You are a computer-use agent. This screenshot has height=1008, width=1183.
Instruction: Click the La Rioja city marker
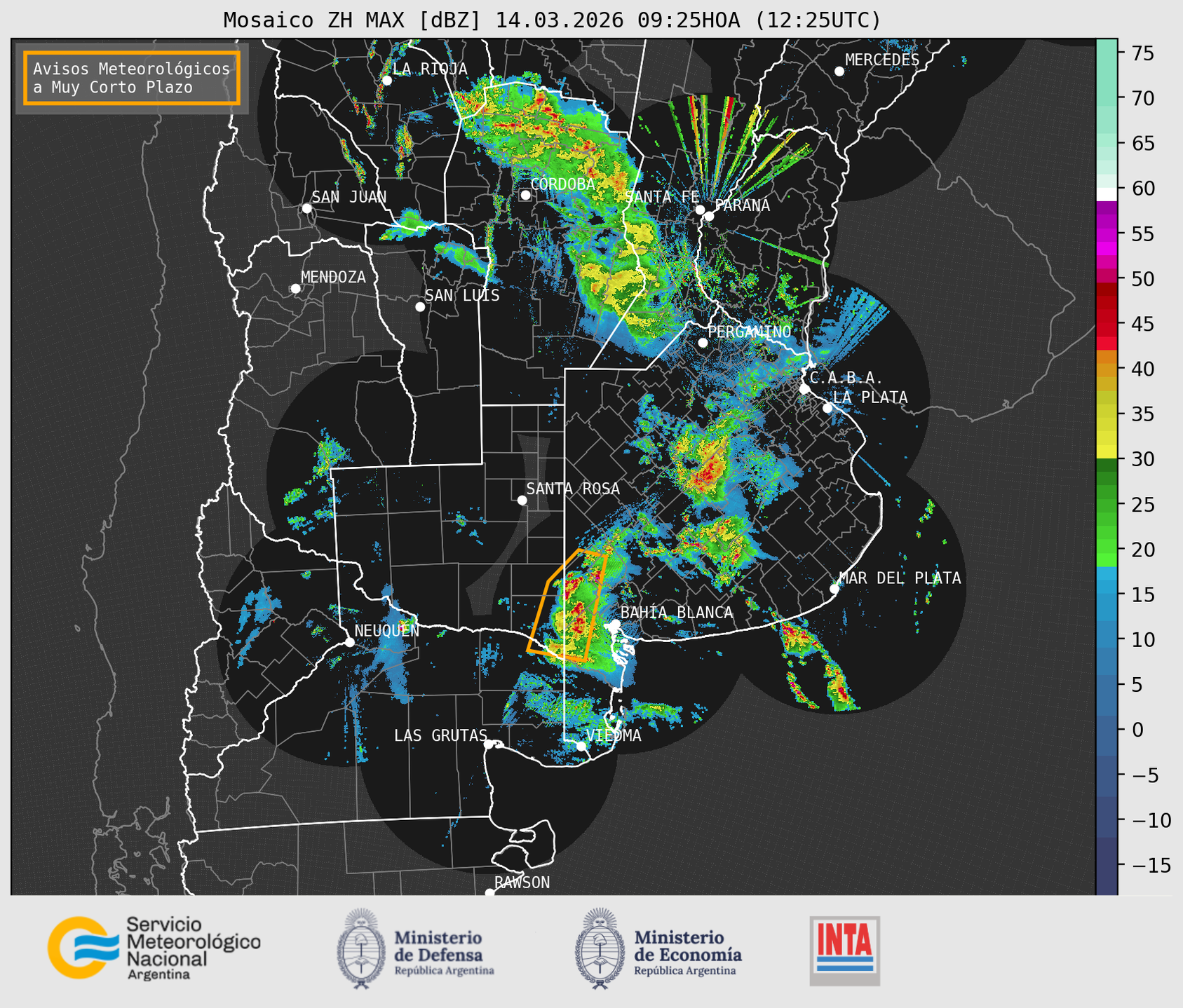click(x=386, y=81)
